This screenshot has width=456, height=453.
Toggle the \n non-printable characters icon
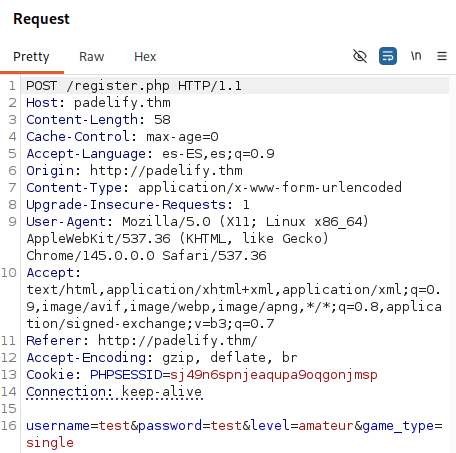coord(416,56)
